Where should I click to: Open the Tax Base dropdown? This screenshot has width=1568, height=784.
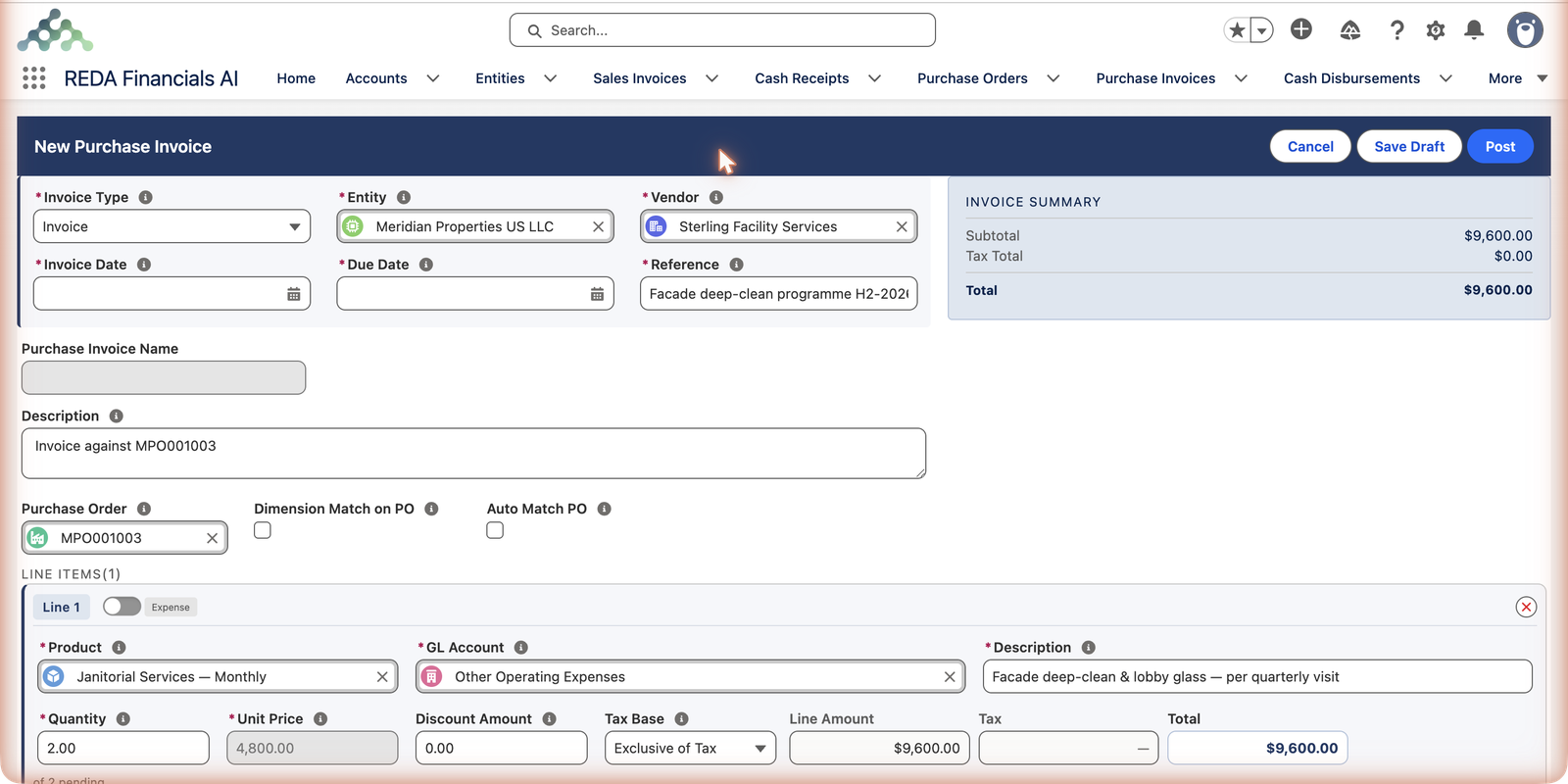690,748
